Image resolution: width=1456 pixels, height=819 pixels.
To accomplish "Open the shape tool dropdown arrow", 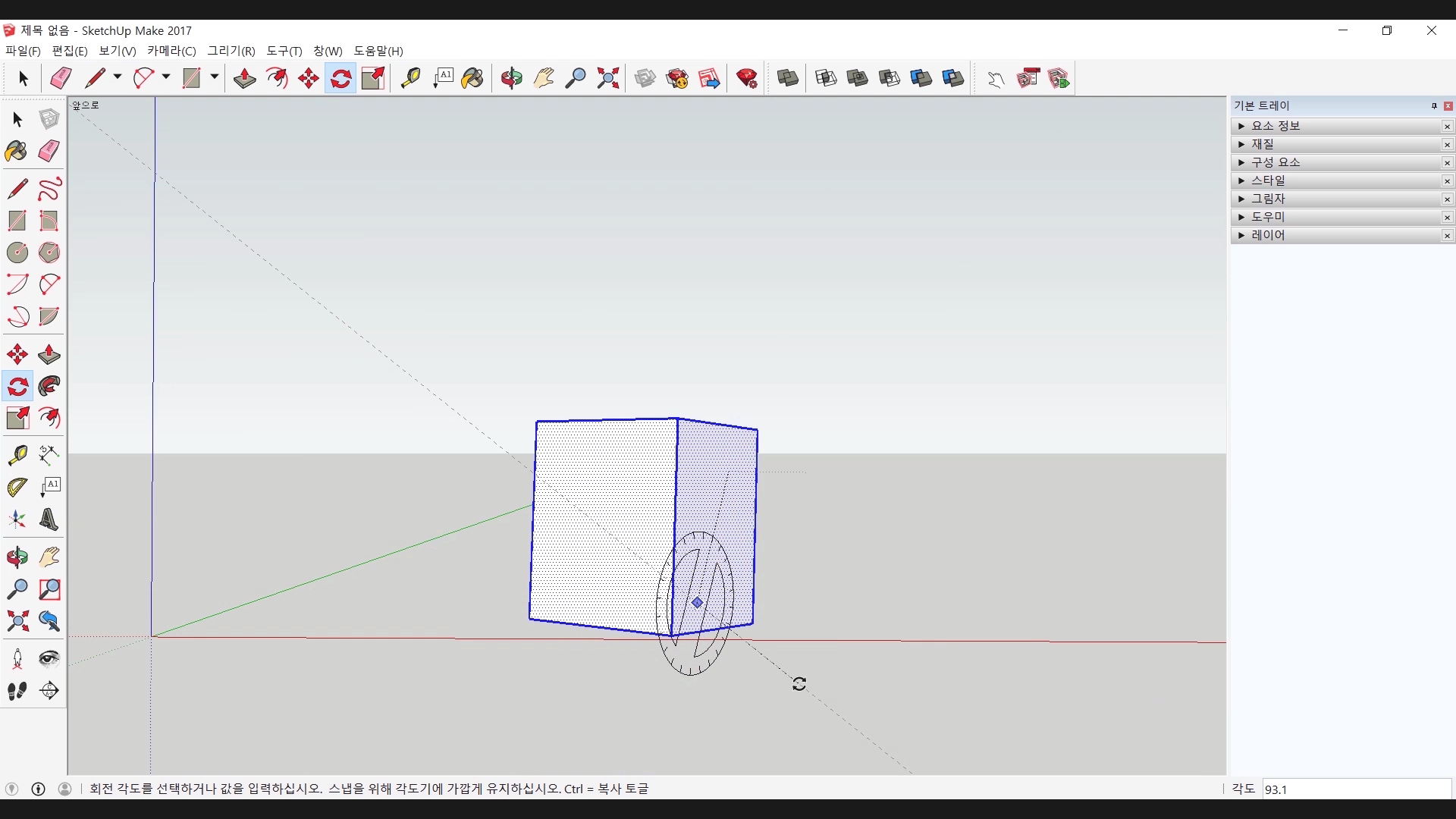I will (215, 77).
